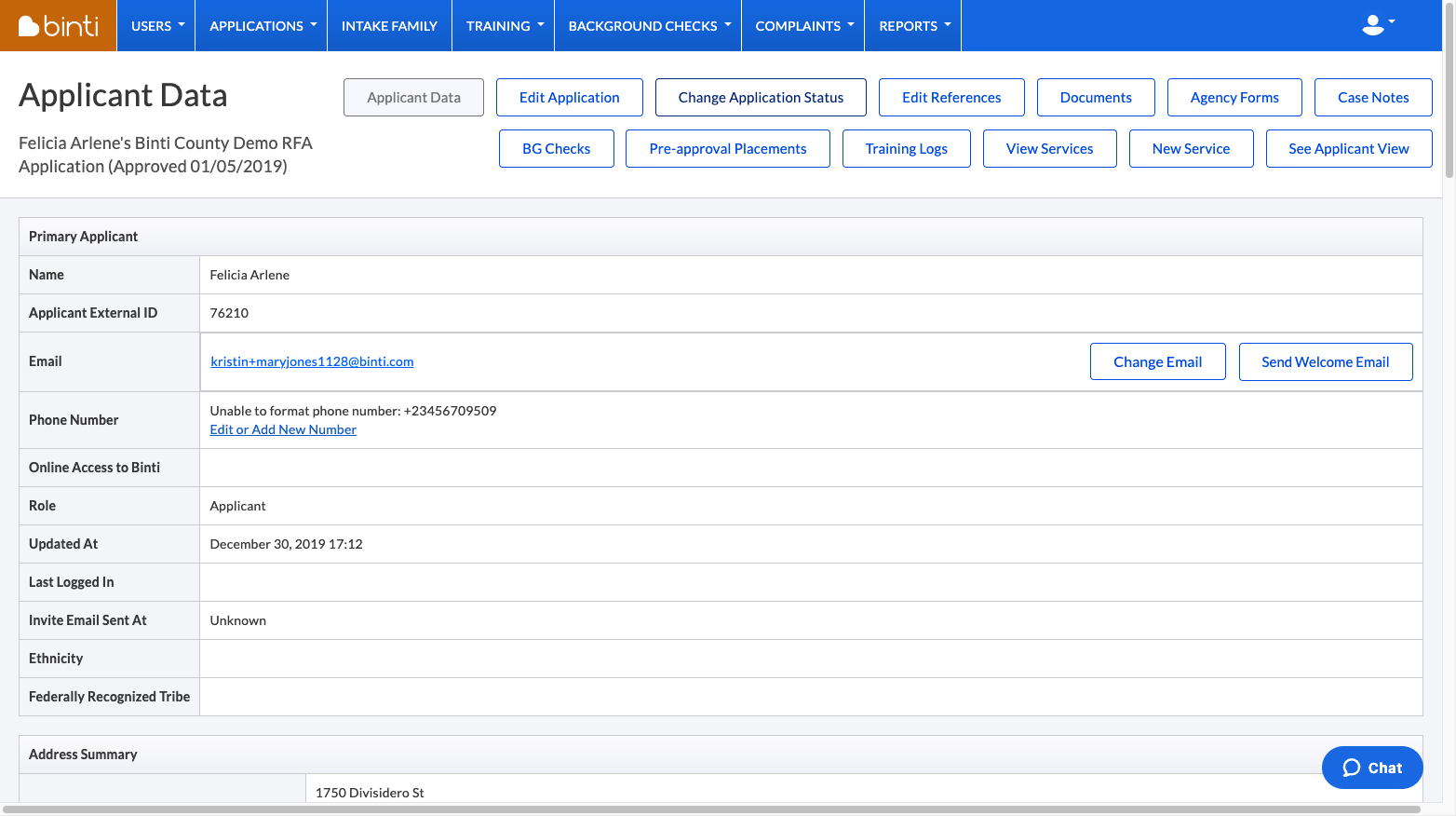Click the unformatted phone number message

tap(353, 411)
